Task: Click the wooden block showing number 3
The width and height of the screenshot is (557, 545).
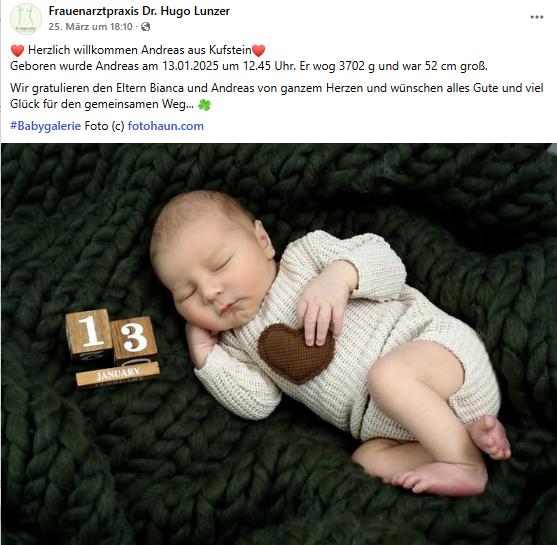Action: click(x=134, y=339)
